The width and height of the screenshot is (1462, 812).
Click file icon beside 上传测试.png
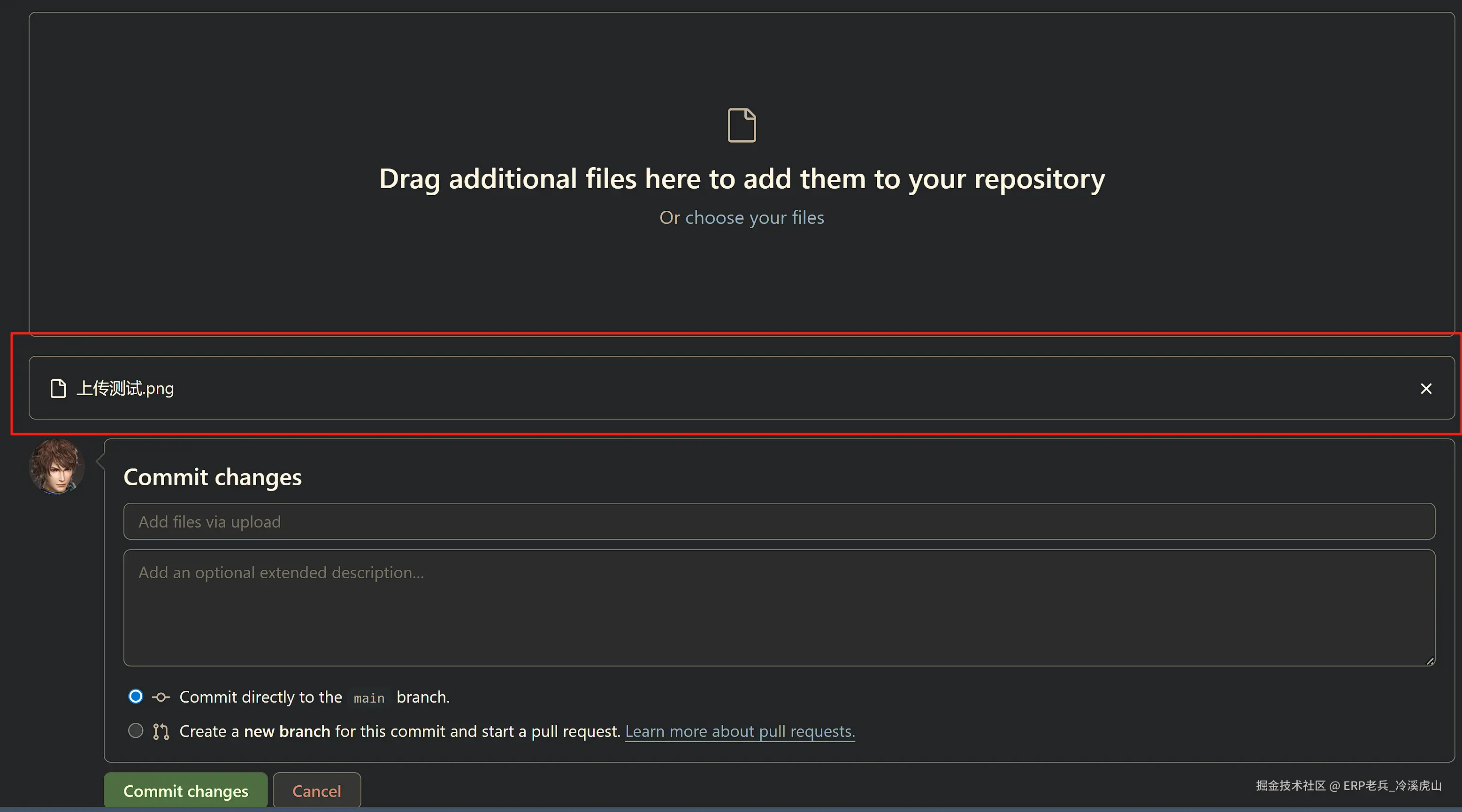tap(59, 389)
